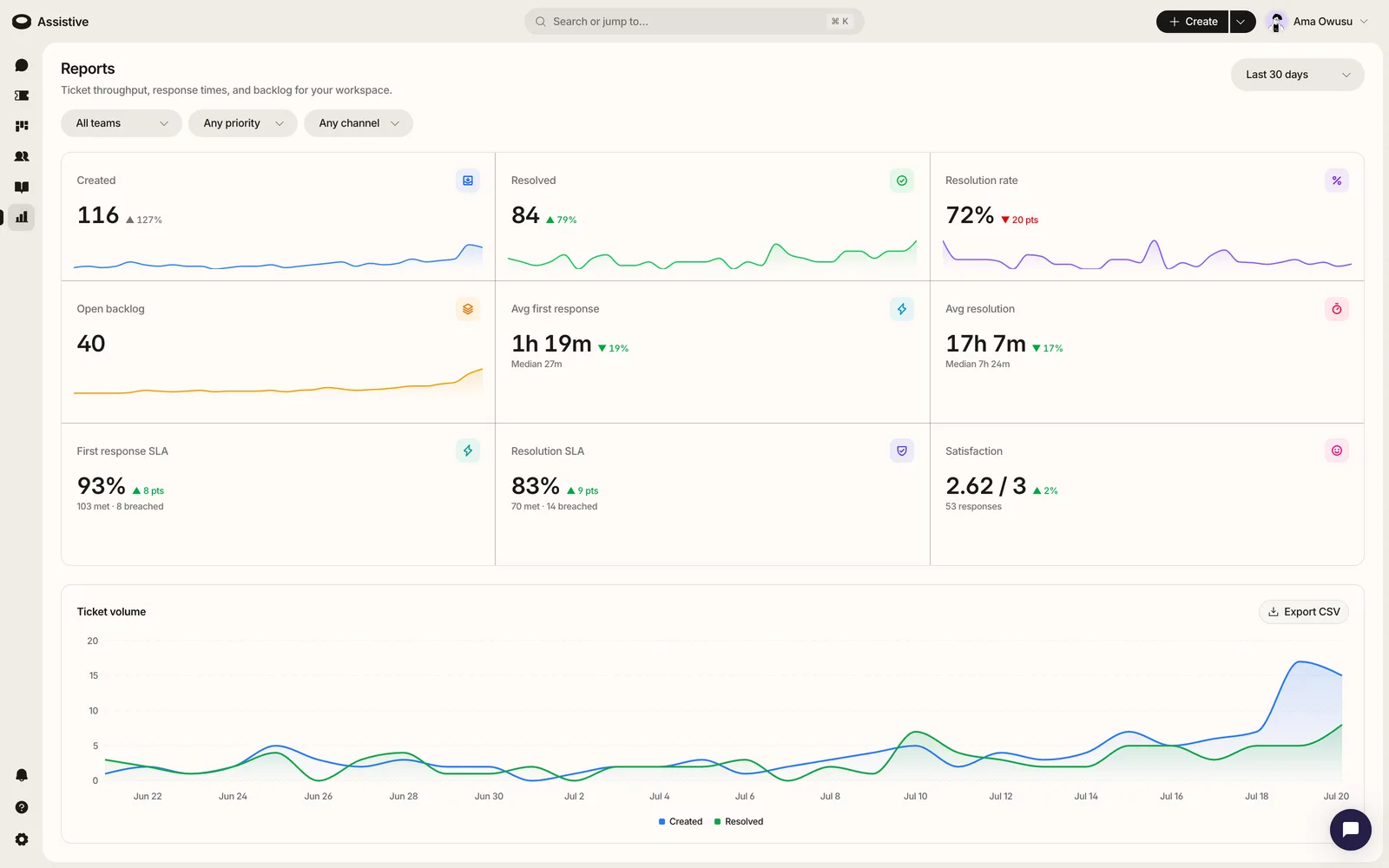
Task: Click the Open backlog layers icon
Action: pyautogui.click(x=468, y=309)
